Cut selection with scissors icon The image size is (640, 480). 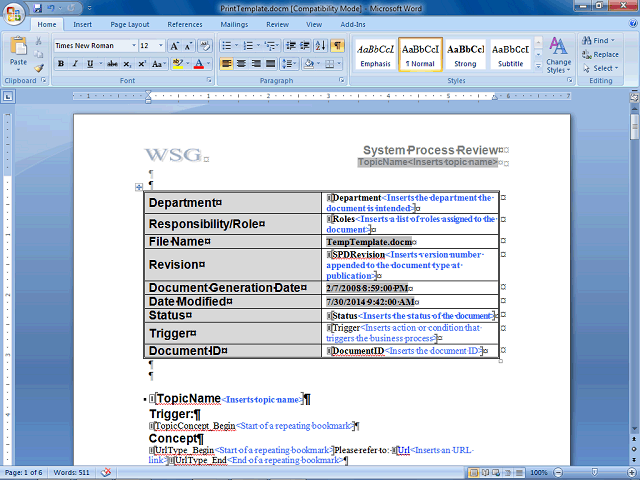pos(39,41)
